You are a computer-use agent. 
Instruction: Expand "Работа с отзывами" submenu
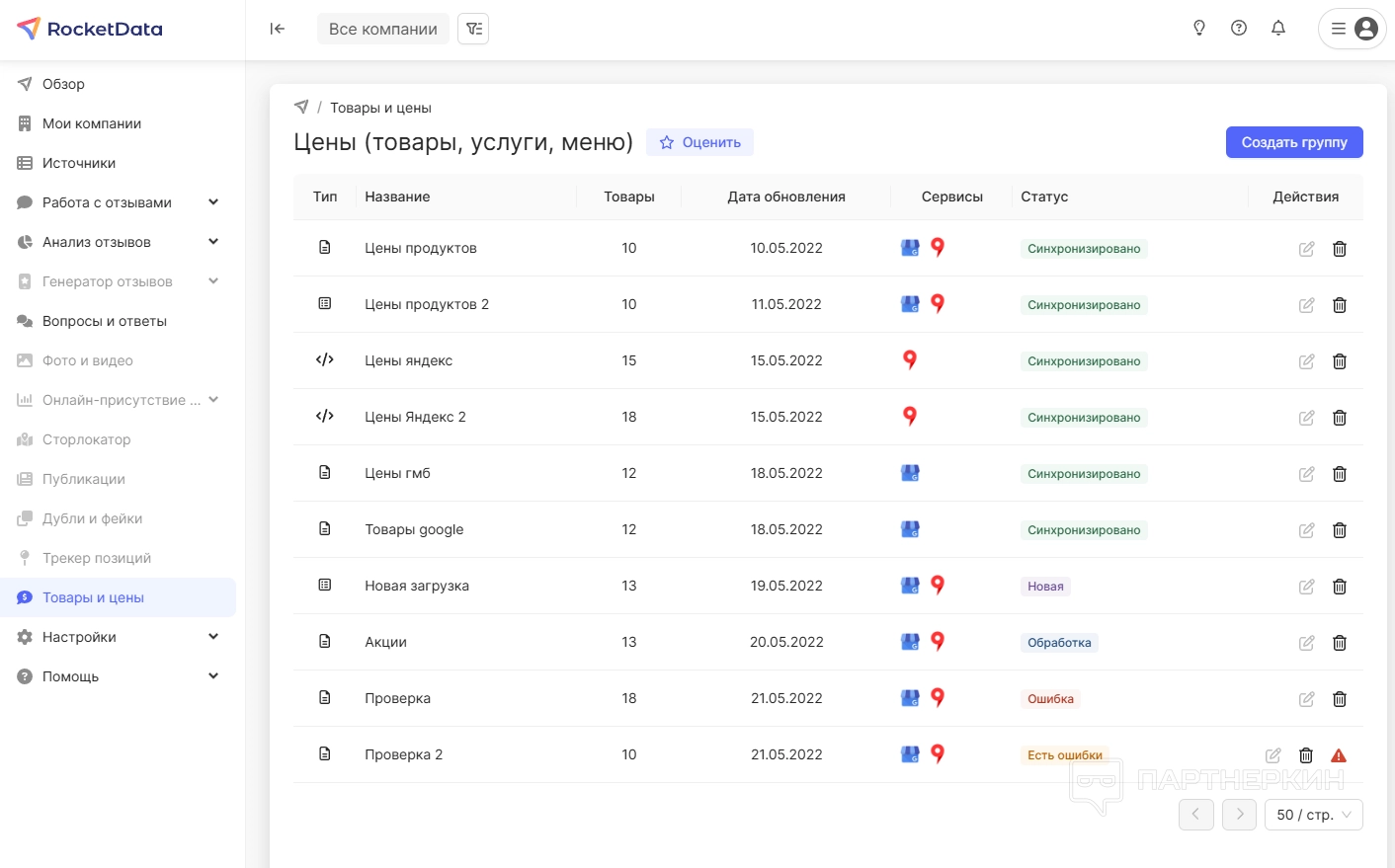pos(212,202)
